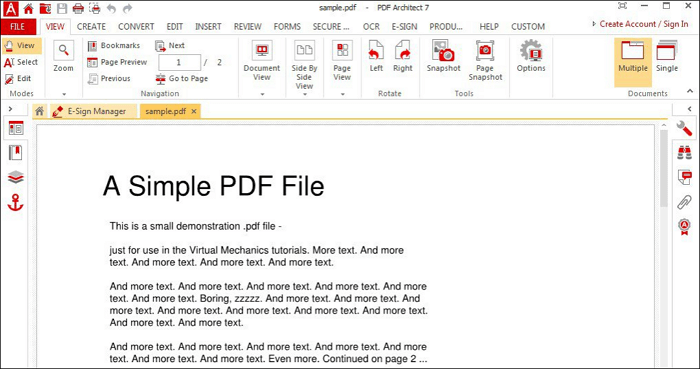Open the search binoculars in right sidebar

684,153
